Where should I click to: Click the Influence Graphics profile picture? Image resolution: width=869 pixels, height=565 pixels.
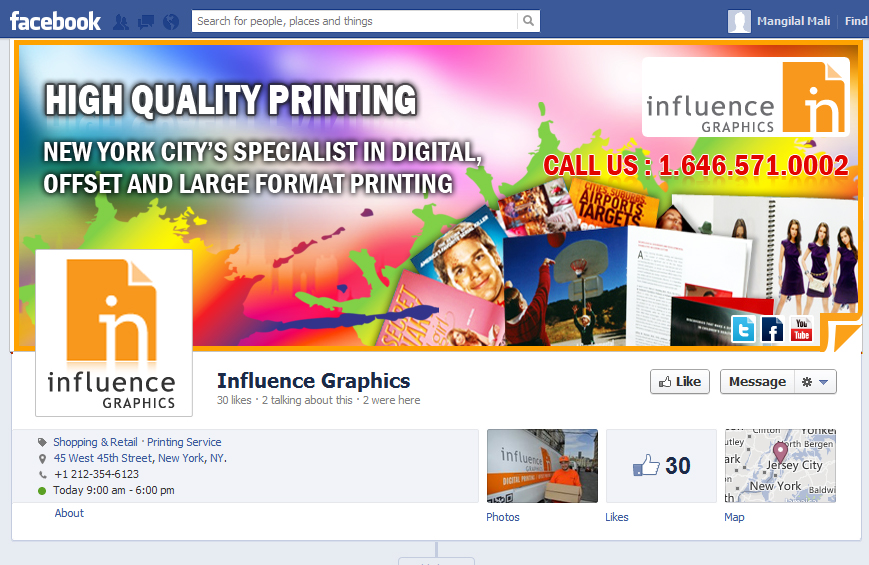click(x=114, y=333)
